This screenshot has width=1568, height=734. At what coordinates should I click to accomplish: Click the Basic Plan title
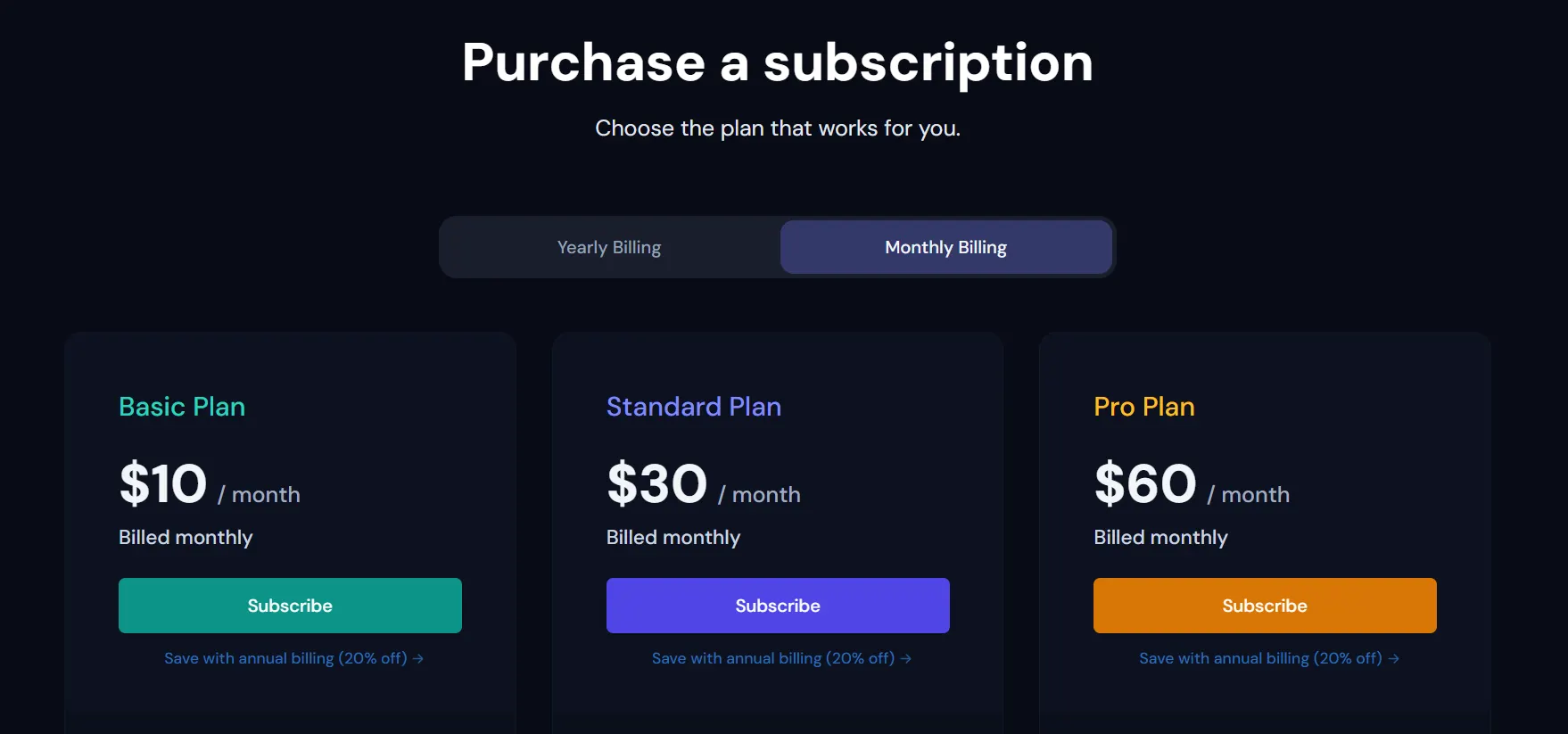(182, 407)
